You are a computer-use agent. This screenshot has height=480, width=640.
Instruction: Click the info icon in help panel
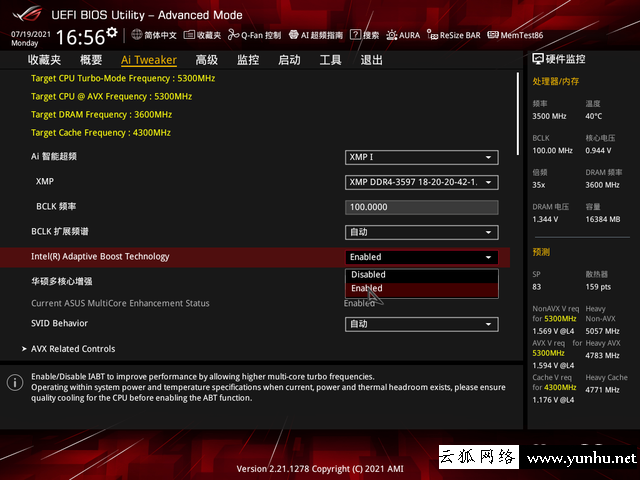15,383
